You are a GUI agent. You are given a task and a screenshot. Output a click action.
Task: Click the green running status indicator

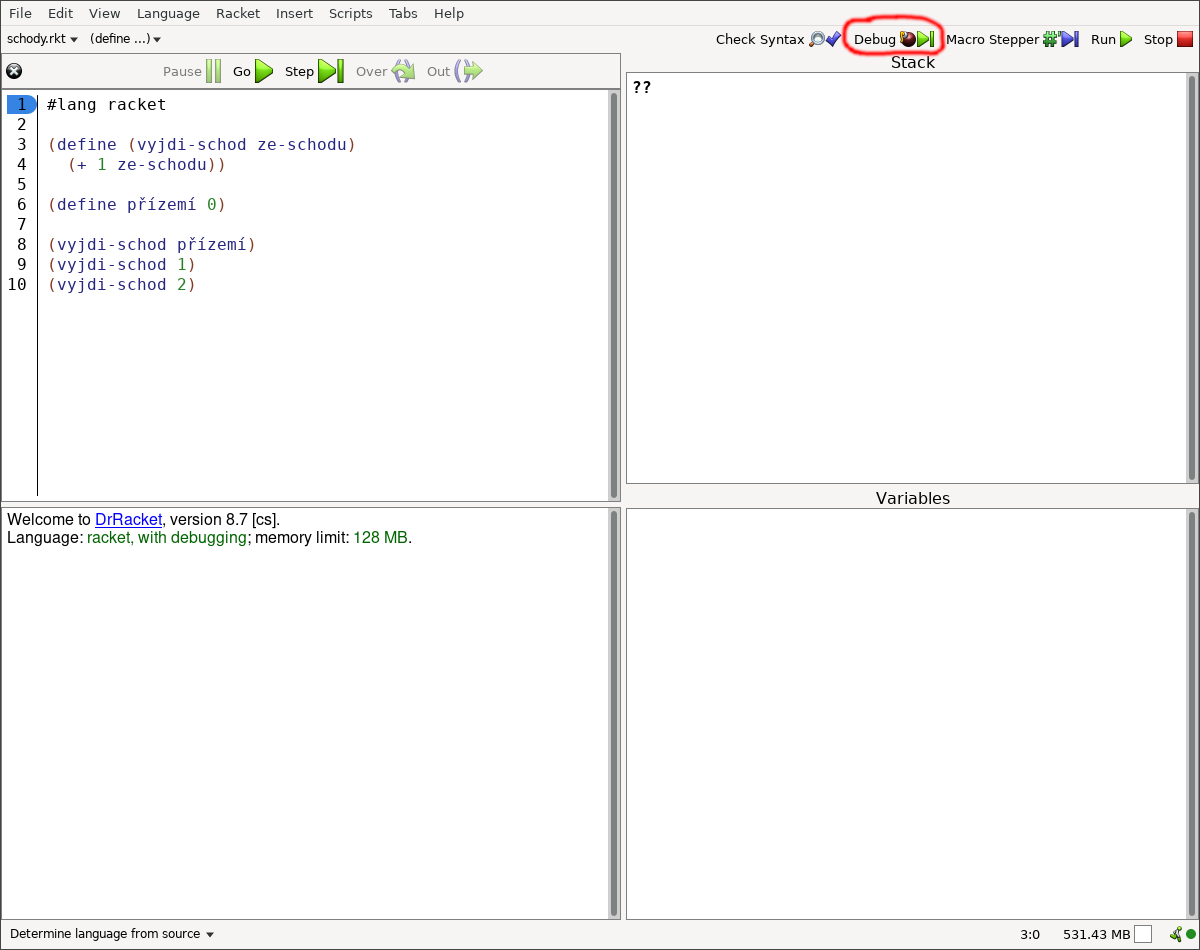tap(1190, 934)
